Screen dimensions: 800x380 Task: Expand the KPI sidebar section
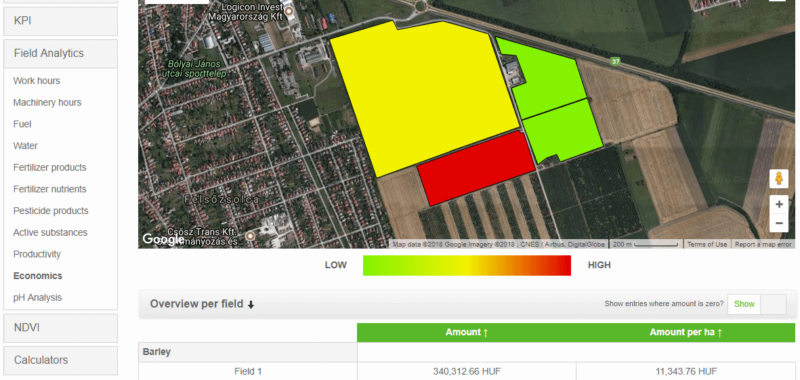[x=60, y=21]
